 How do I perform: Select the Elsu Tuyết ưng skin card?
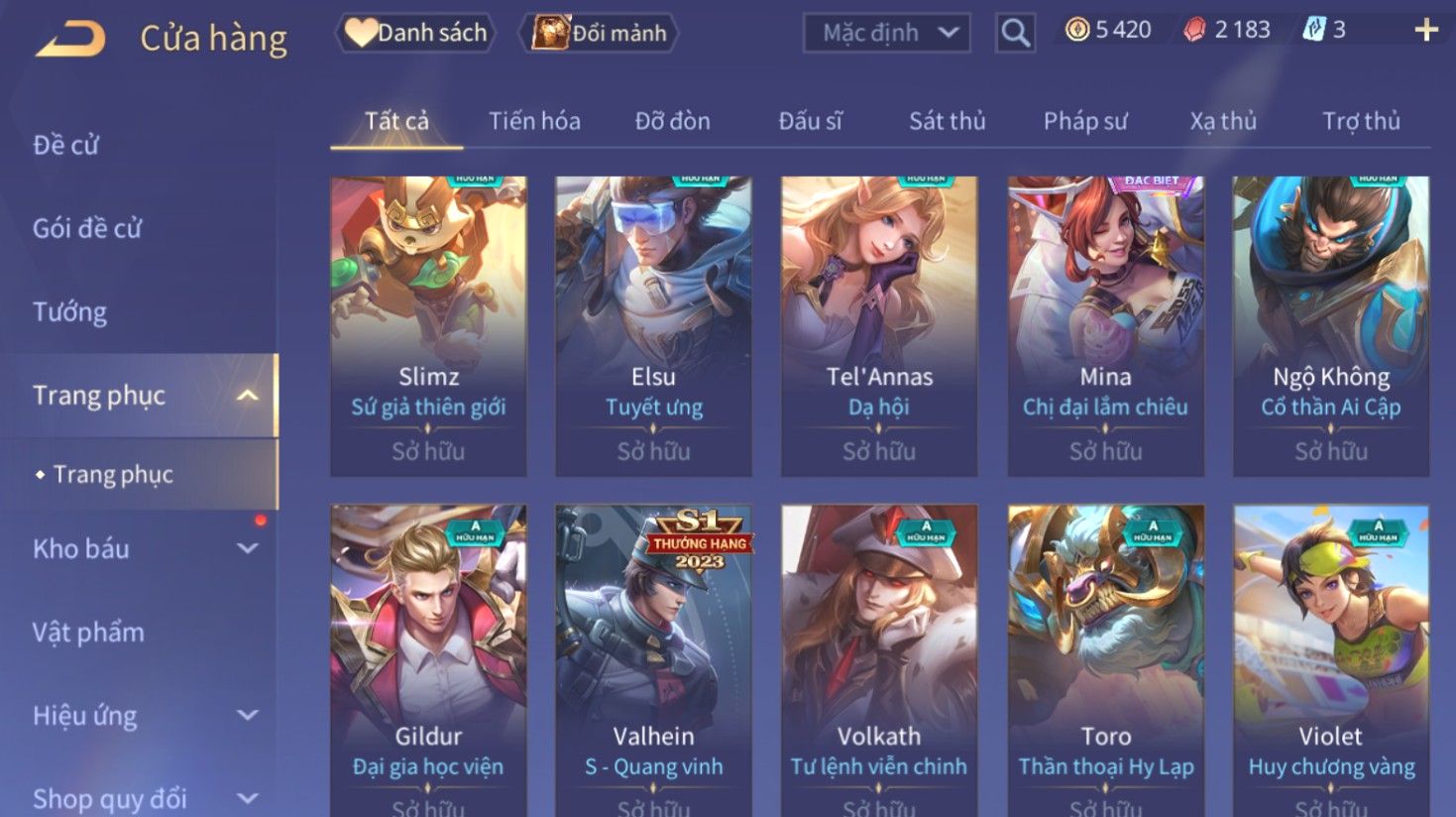[x=653, y=326]
